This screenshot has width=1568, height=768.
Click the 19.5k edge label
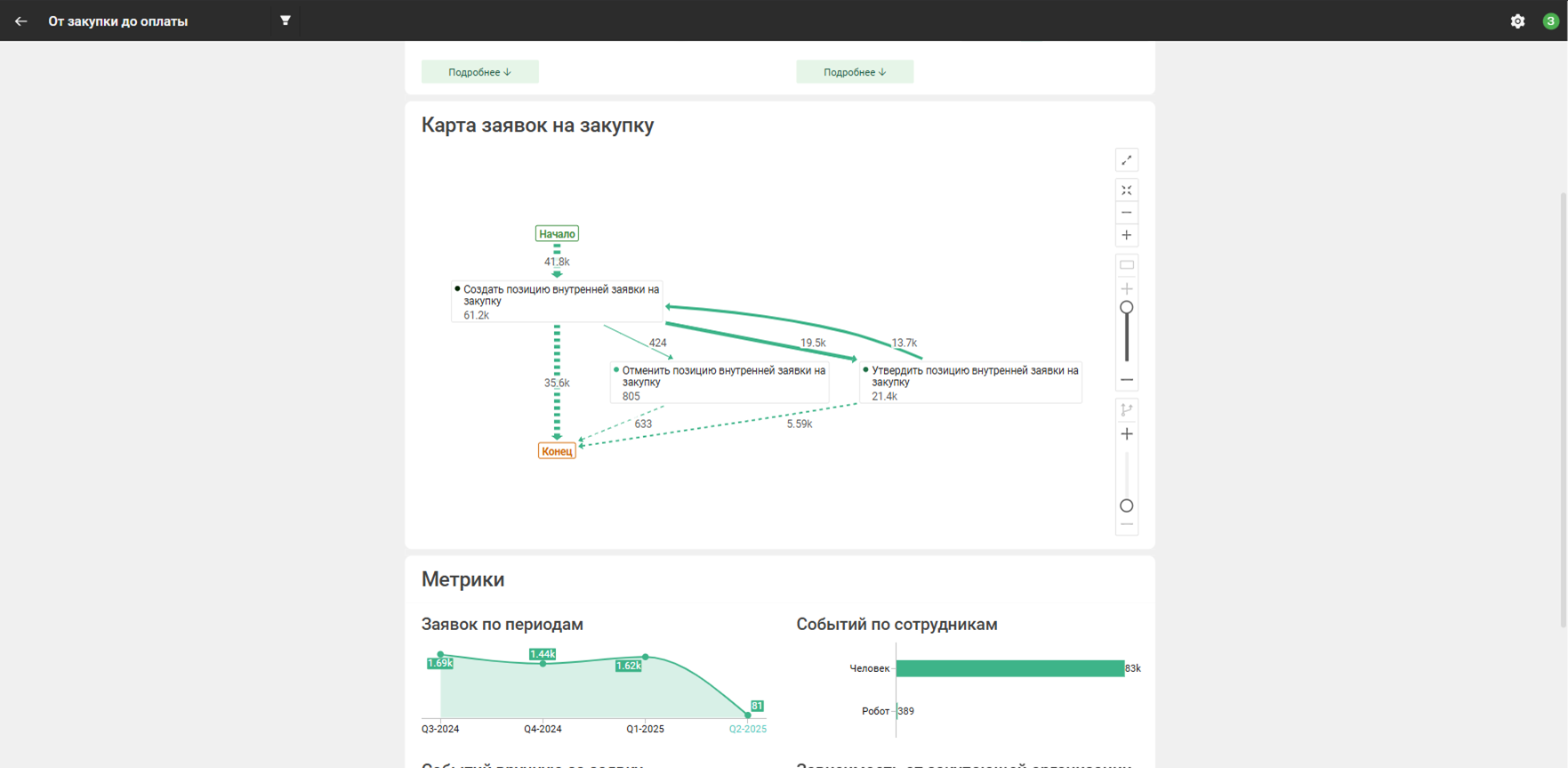[x=812, y=343]
